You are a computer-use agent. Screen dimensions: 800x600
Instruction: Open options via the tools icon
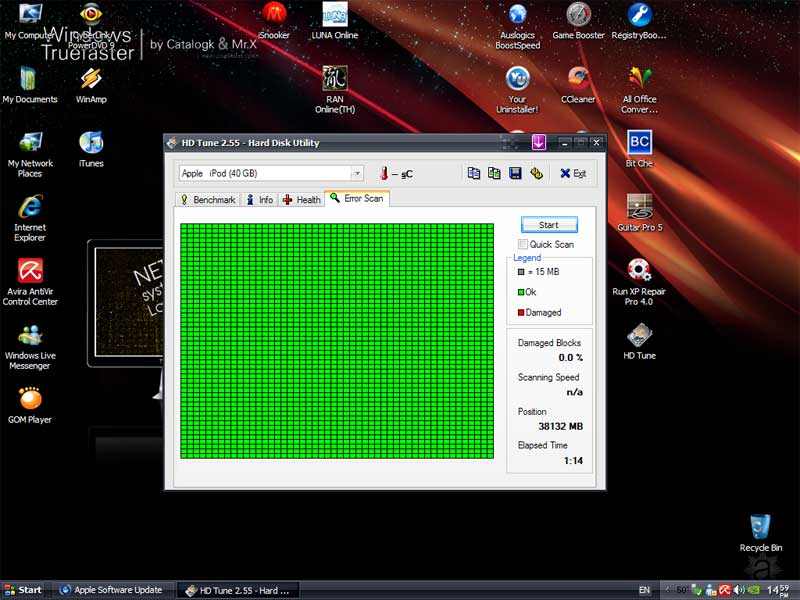point(536,173)
